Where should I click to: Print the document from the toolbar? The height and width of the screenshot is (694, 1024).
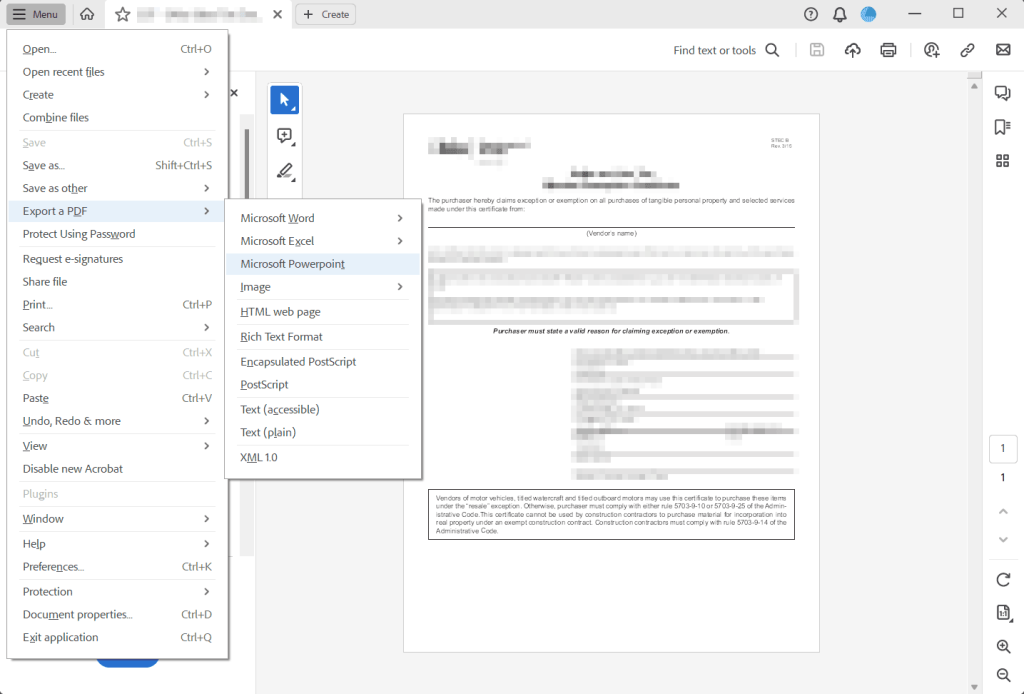(x=888, y=49)
